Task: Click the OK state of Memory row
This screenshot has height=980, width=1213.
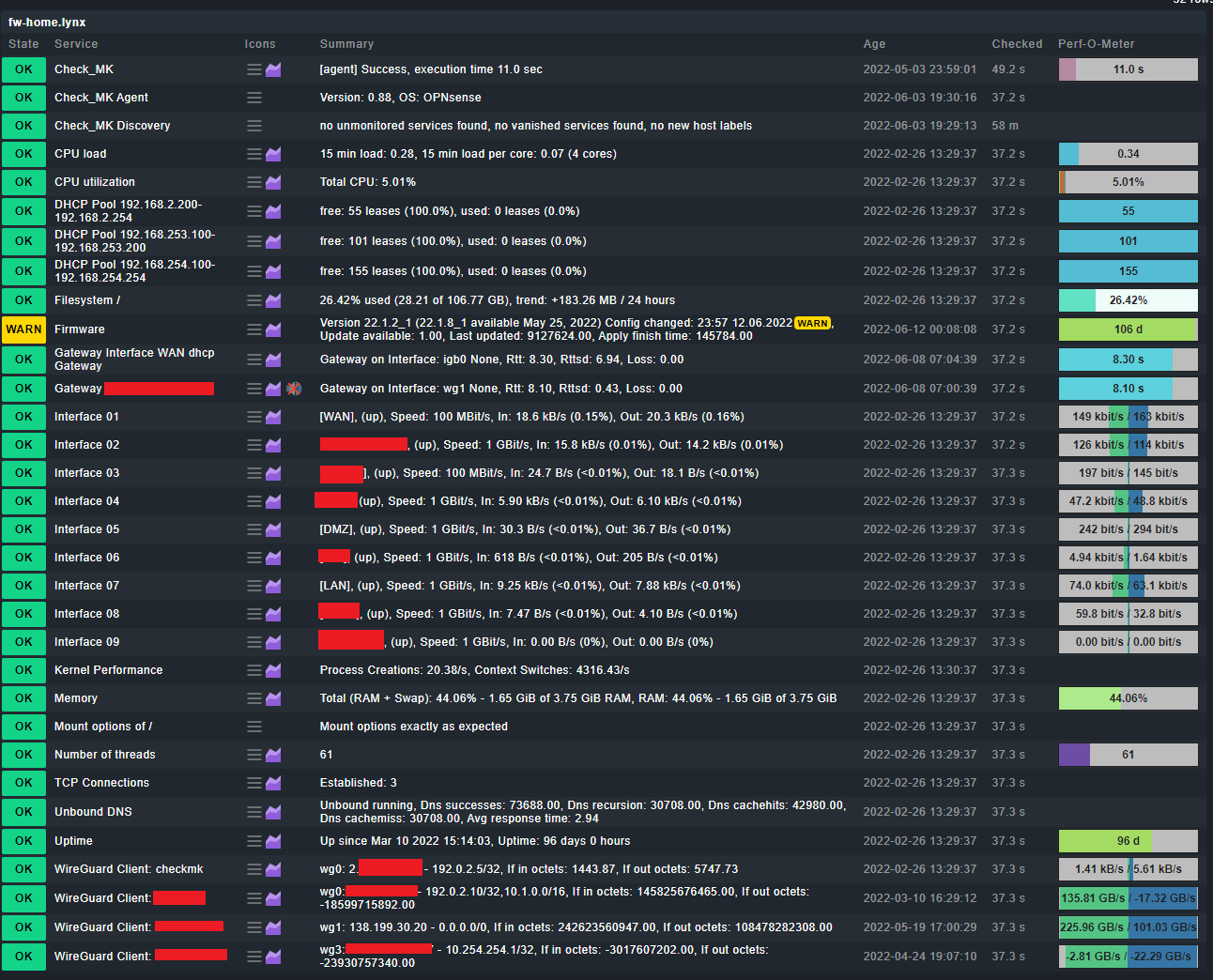Action: point(23,698)
